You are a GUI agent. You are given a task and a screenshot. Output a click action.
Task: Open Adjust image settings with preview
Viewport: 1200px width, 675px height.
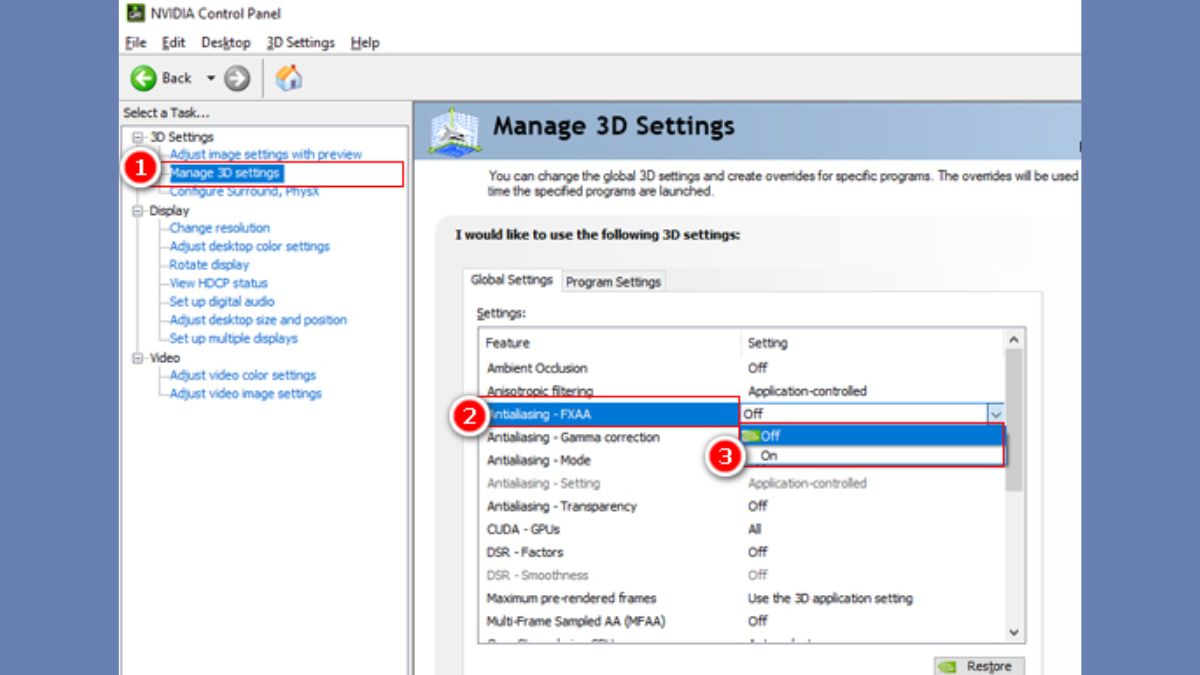click(266, 154)
